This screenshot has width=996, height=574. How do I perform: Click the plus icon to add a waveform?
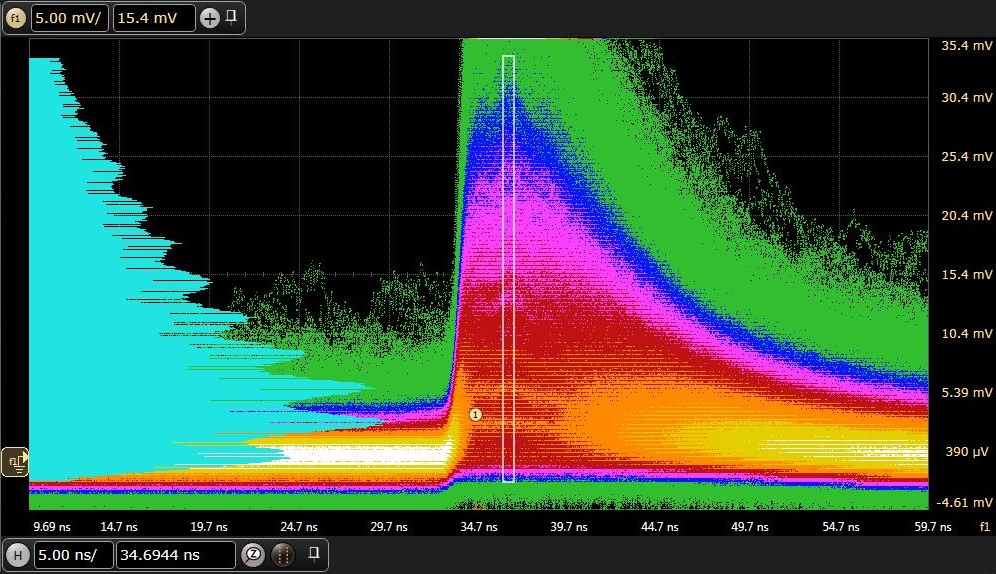tap(209, 18)
